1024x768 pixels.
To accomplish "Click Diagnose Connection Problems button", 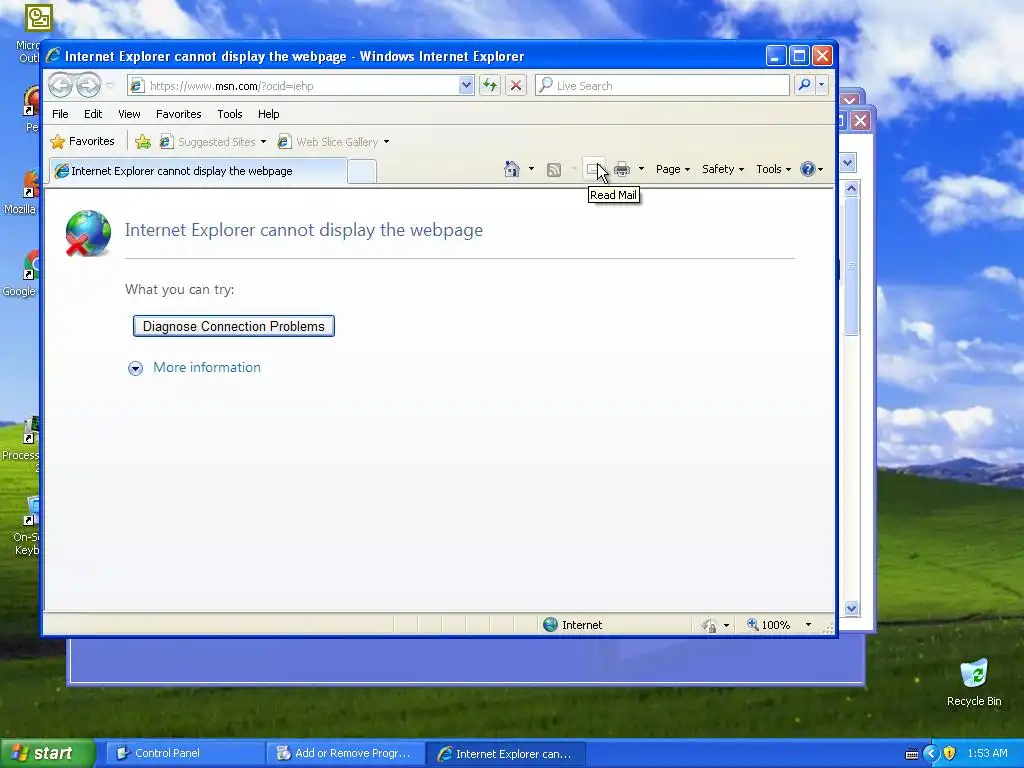I will click(x=234, y=326).
